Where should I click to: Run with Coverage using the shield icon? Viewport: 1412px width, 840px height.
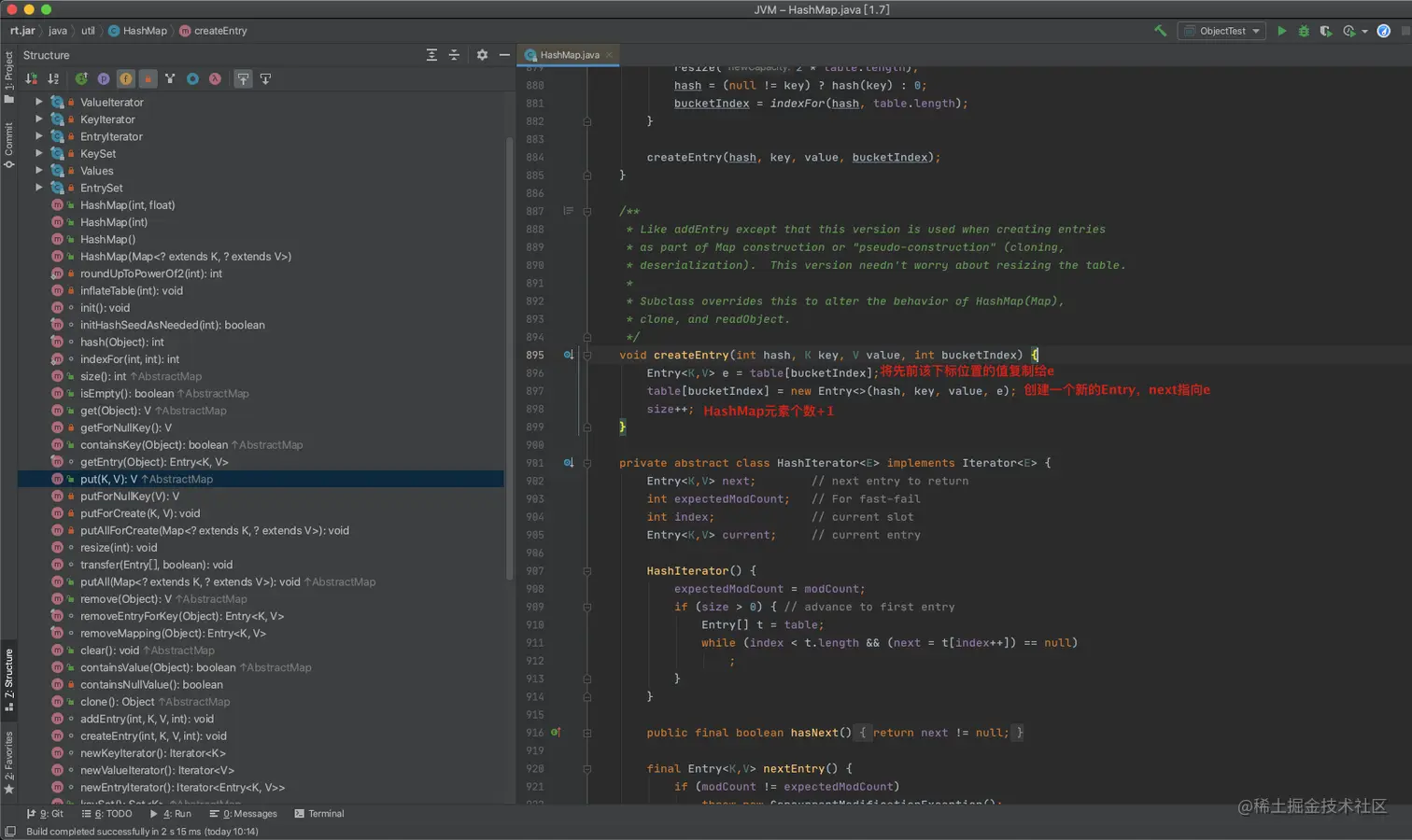1325,31
